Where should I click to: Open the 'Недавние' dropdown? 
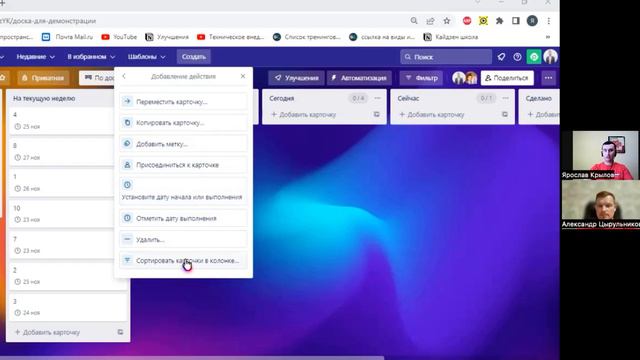click(36, 57)
